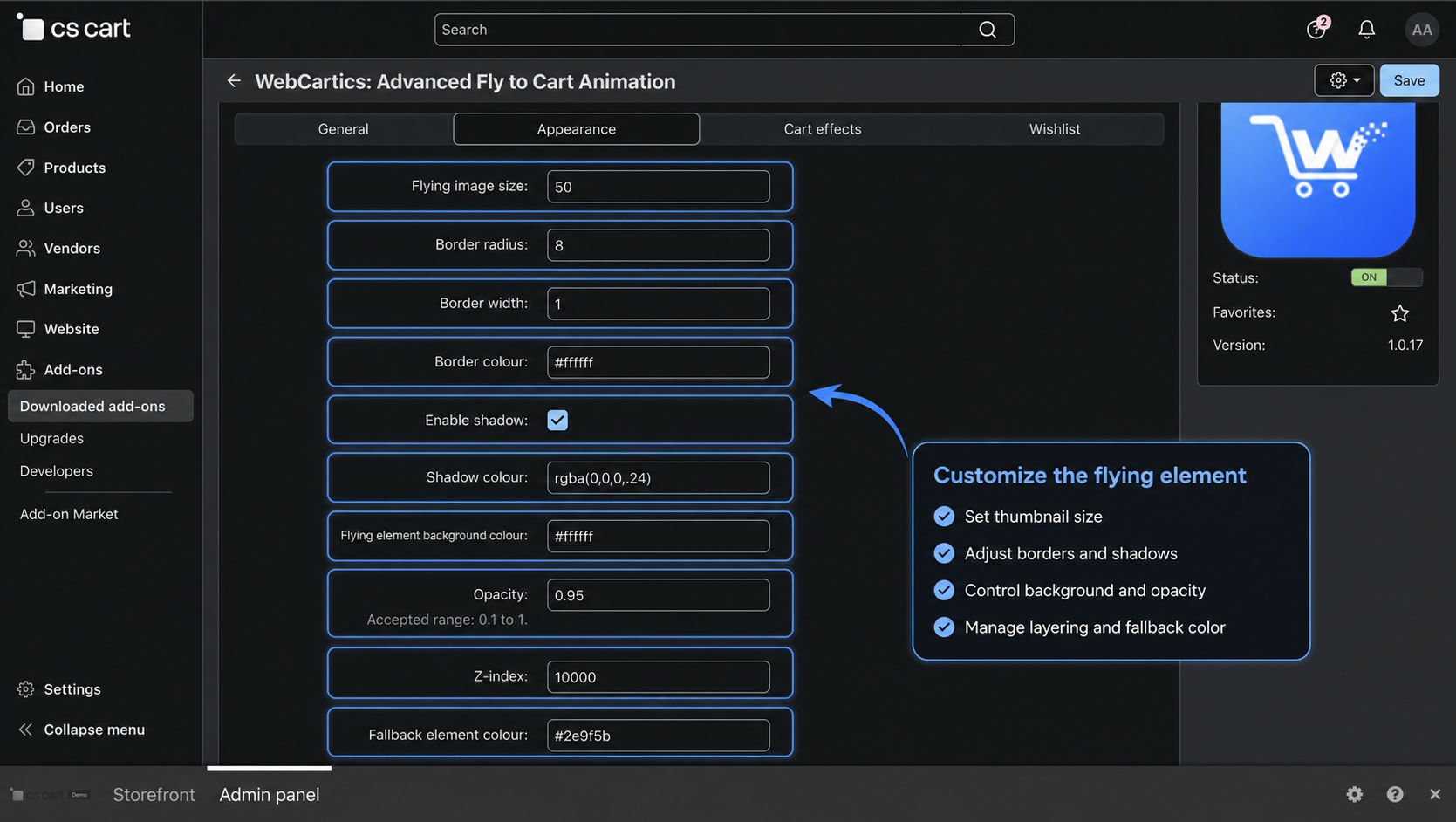Click the Vendors people icon
Image resolution: width=1456 pixels, height=822 pixels.
point(26,249)
